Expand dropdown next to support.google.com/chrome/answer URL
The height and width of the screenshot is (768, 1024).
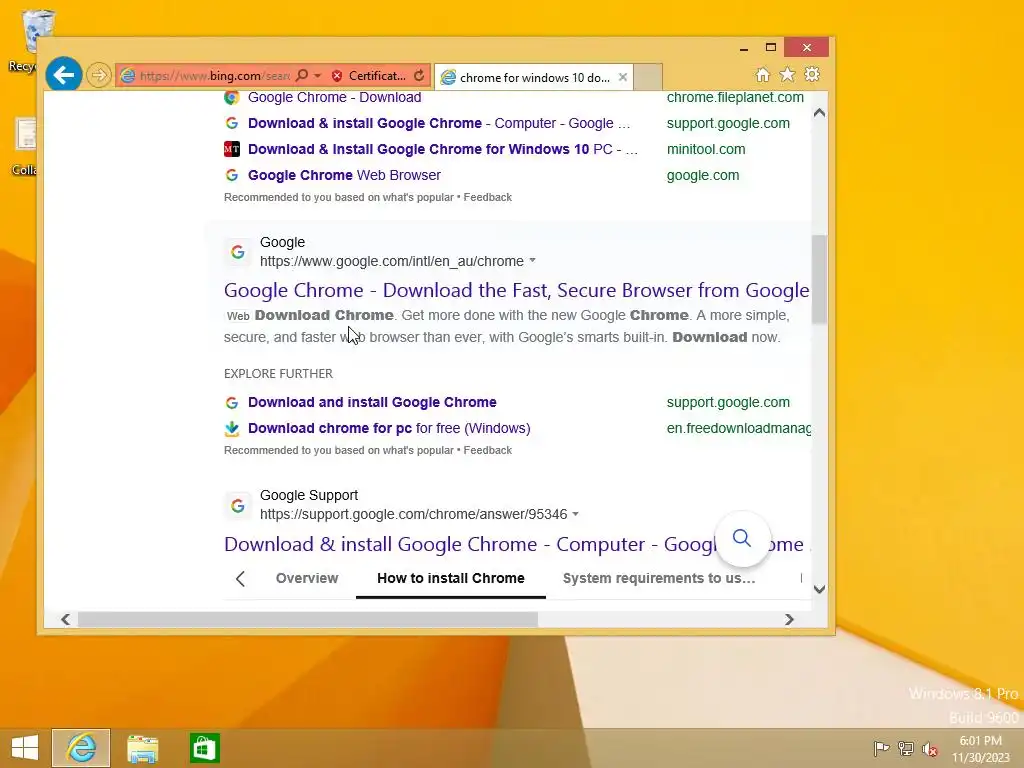[575, 514]
